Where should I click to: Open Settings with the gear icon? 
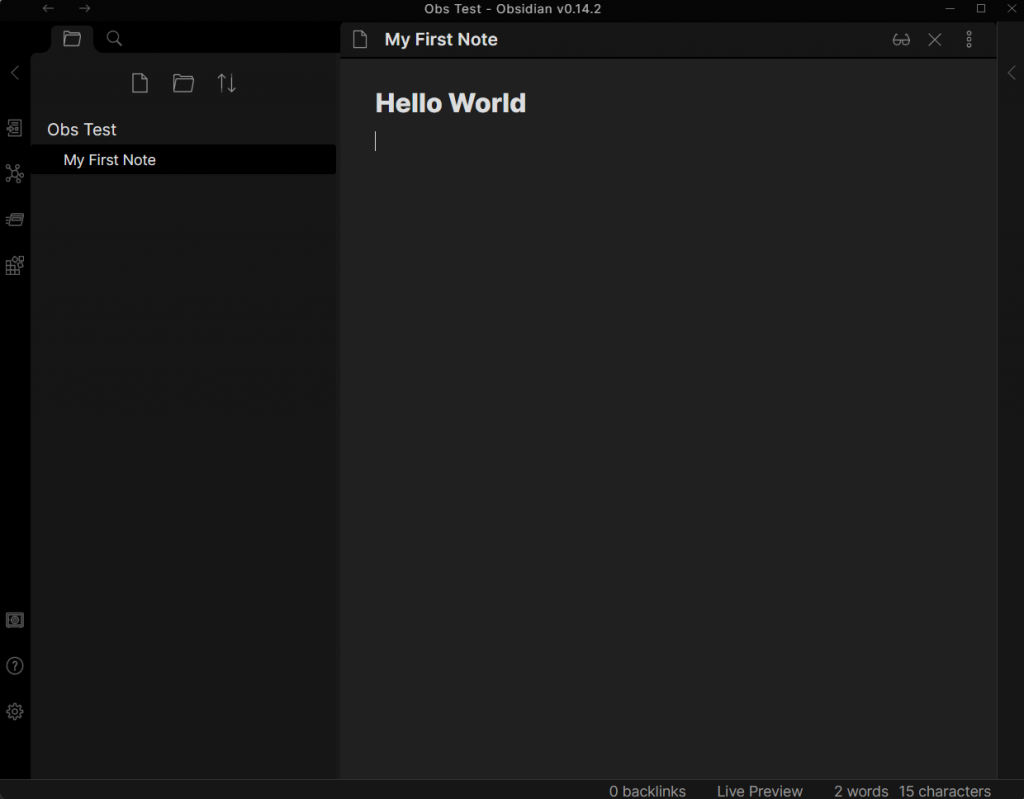pos(14,712)
